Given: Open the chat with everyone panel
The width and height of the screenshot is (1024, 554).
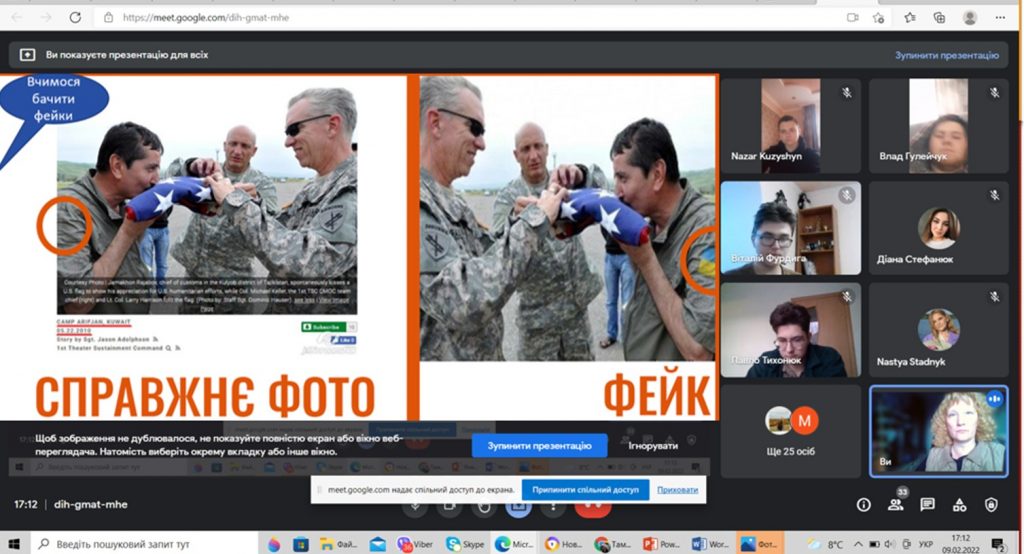Looking at the screenshot, I should click(928, 505).
